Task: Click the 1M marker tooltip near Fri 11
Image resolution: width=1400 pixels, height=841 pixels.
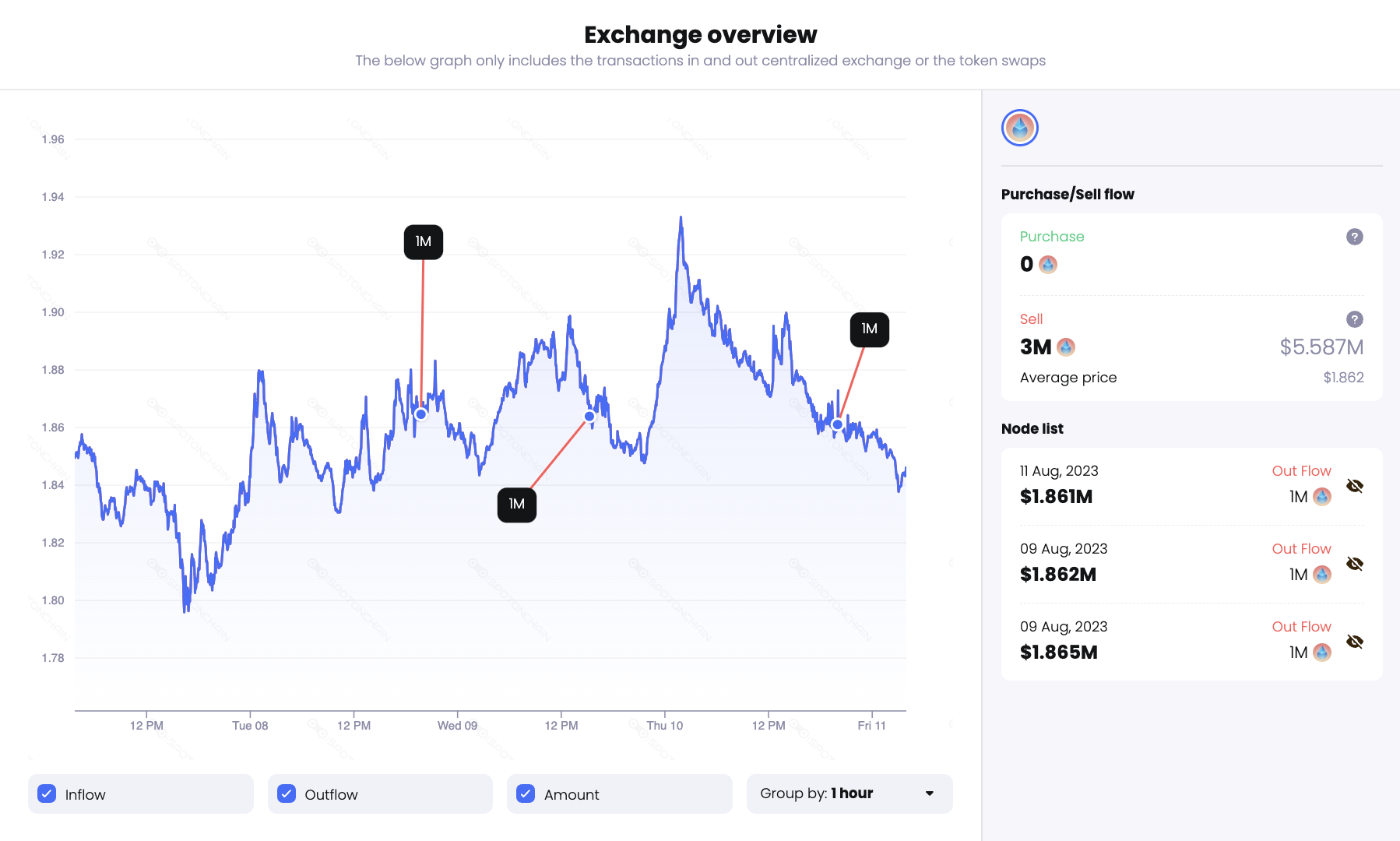Action: point(868,329)
